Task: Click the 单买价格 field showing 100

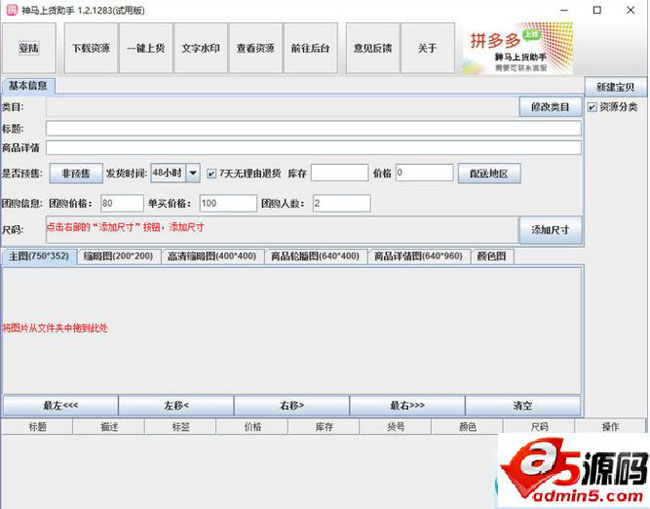Action: click(228, 203)
